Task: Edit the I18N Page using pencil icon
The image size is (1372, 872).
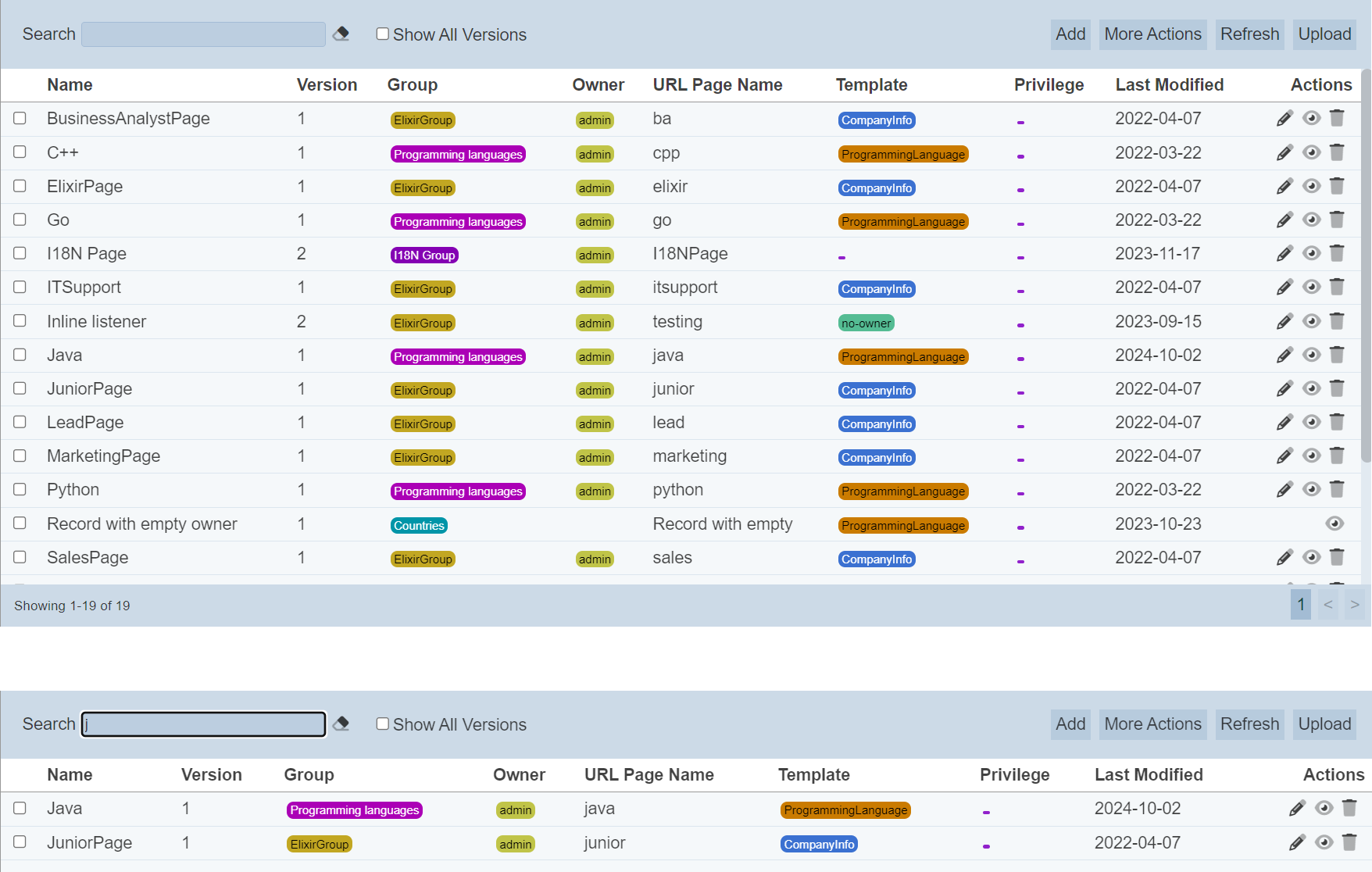Action: (1284, 254)
